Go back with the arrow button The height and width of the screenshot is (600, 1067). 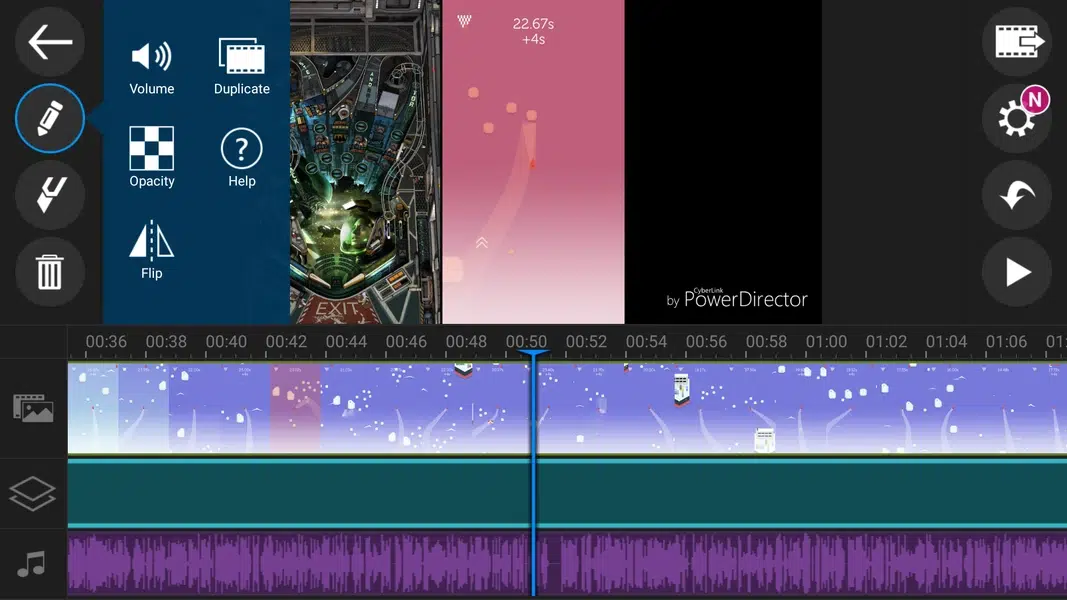[49, 42]
